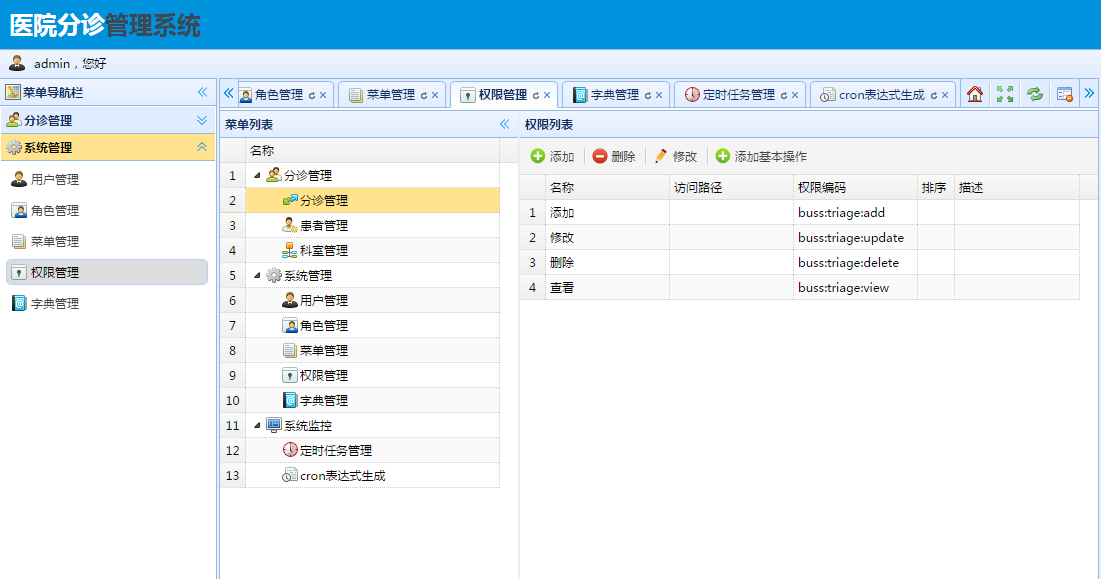1101x579 pixels.
Task: Reload the 定时任务管理 tab via its refresh icon
Action: click(x=784, y=95)
